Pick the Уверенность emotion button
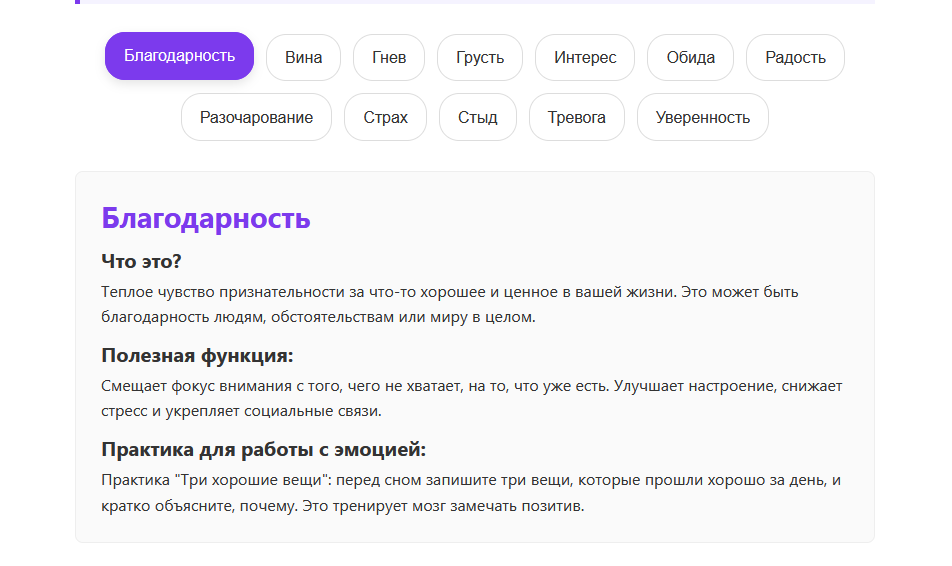The width and height of the screenshot is (952, 566). [x=702, y=117]
